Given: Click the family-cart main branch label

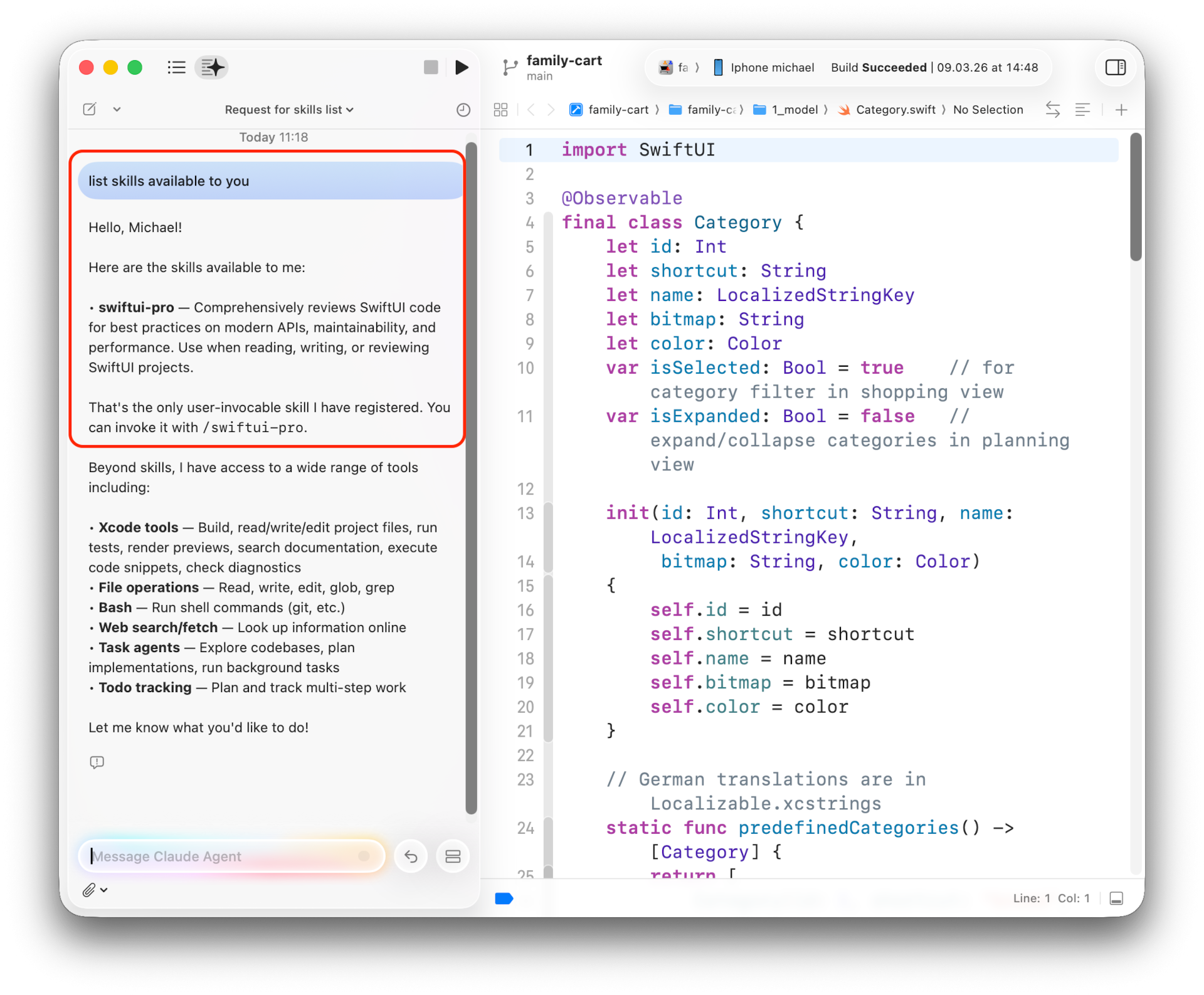Looking at the screenshot, I should 562,67.
